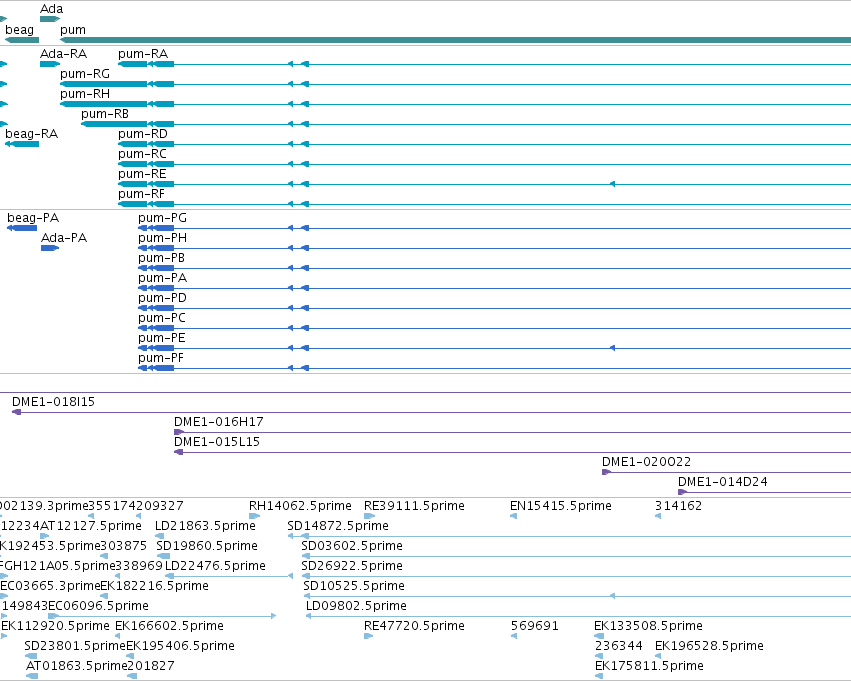Select the Ada gene label
Image resolution: width=851 pixels, height=681 pixels.
point(52,9)
